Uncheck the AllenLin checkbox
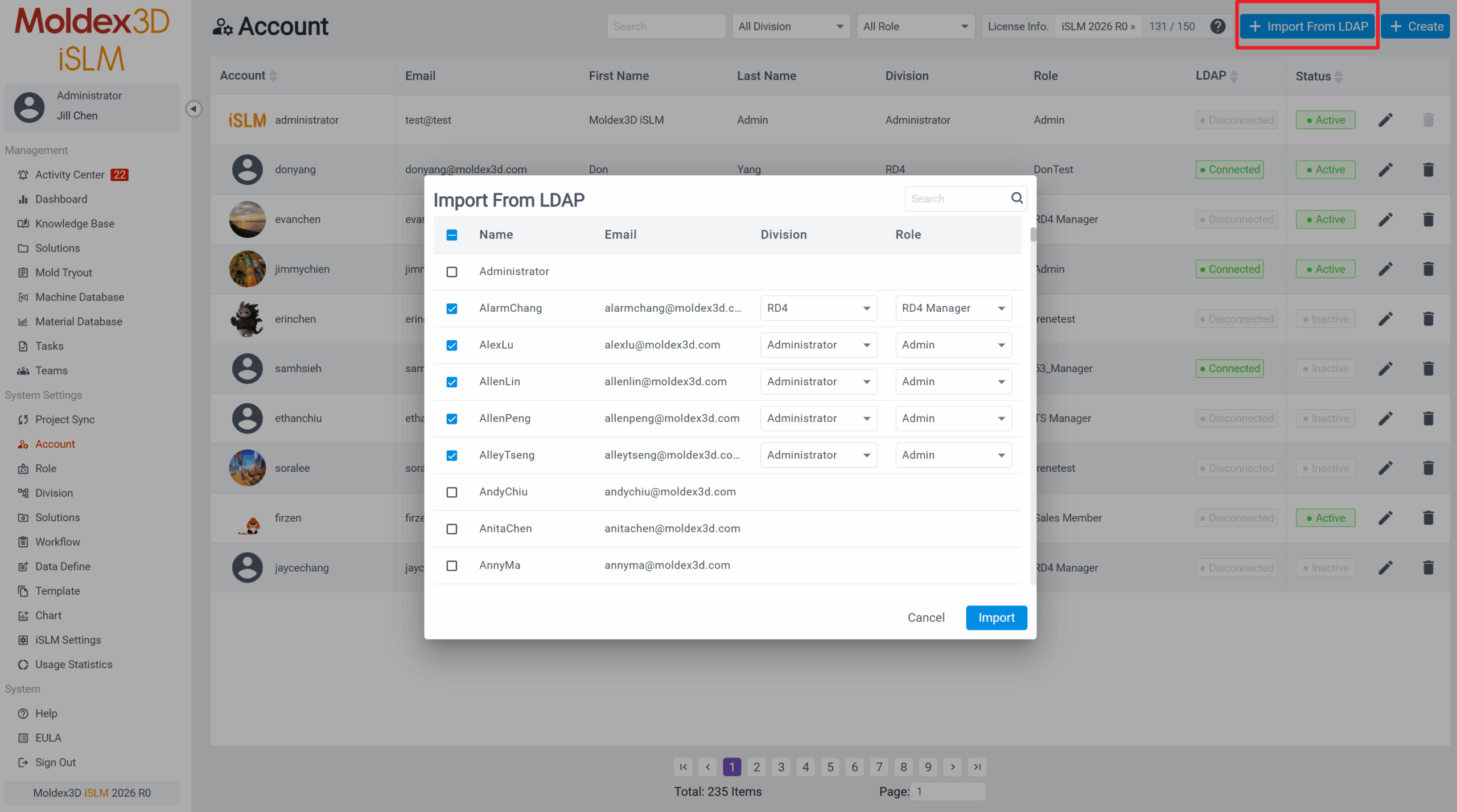This screenshot has width=1457, height=812. click(x=451, y=382)
